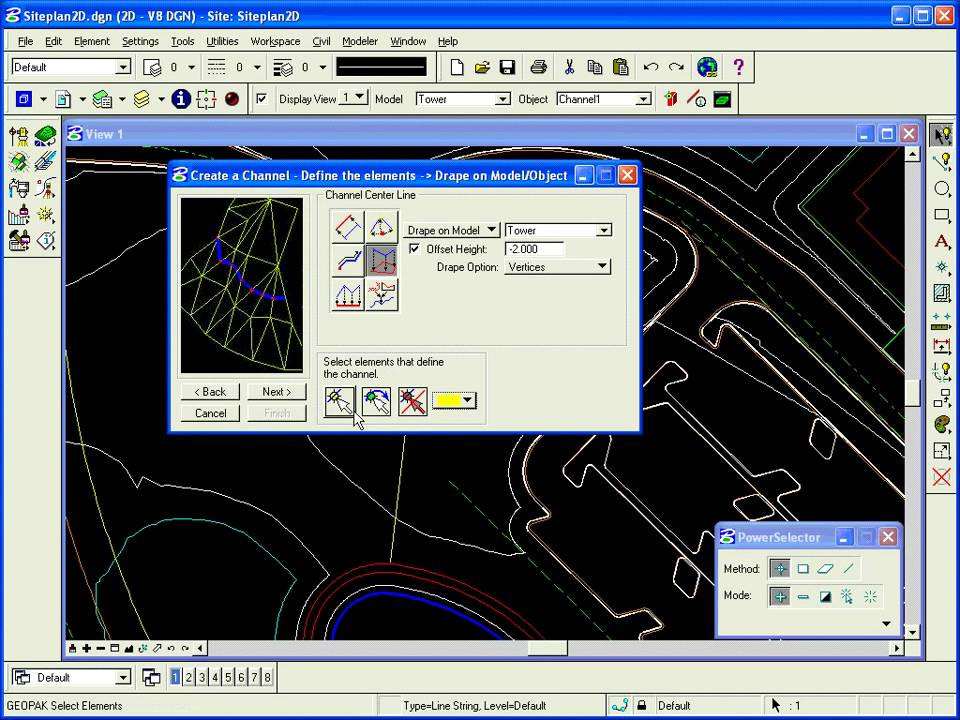Switch PowerSelector mode to Clear
The height and width of the screenshot is (720, 960).
(x=871, y=596)
